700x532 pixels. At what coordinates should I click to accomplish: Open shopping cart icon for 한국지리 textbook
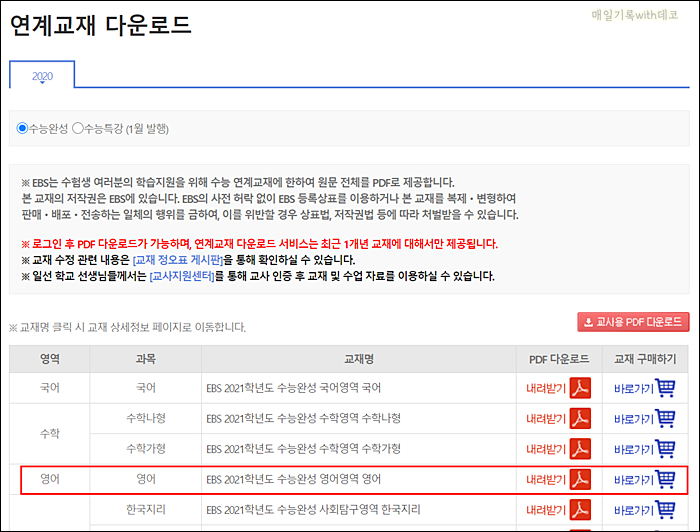(x=665, y=510)
